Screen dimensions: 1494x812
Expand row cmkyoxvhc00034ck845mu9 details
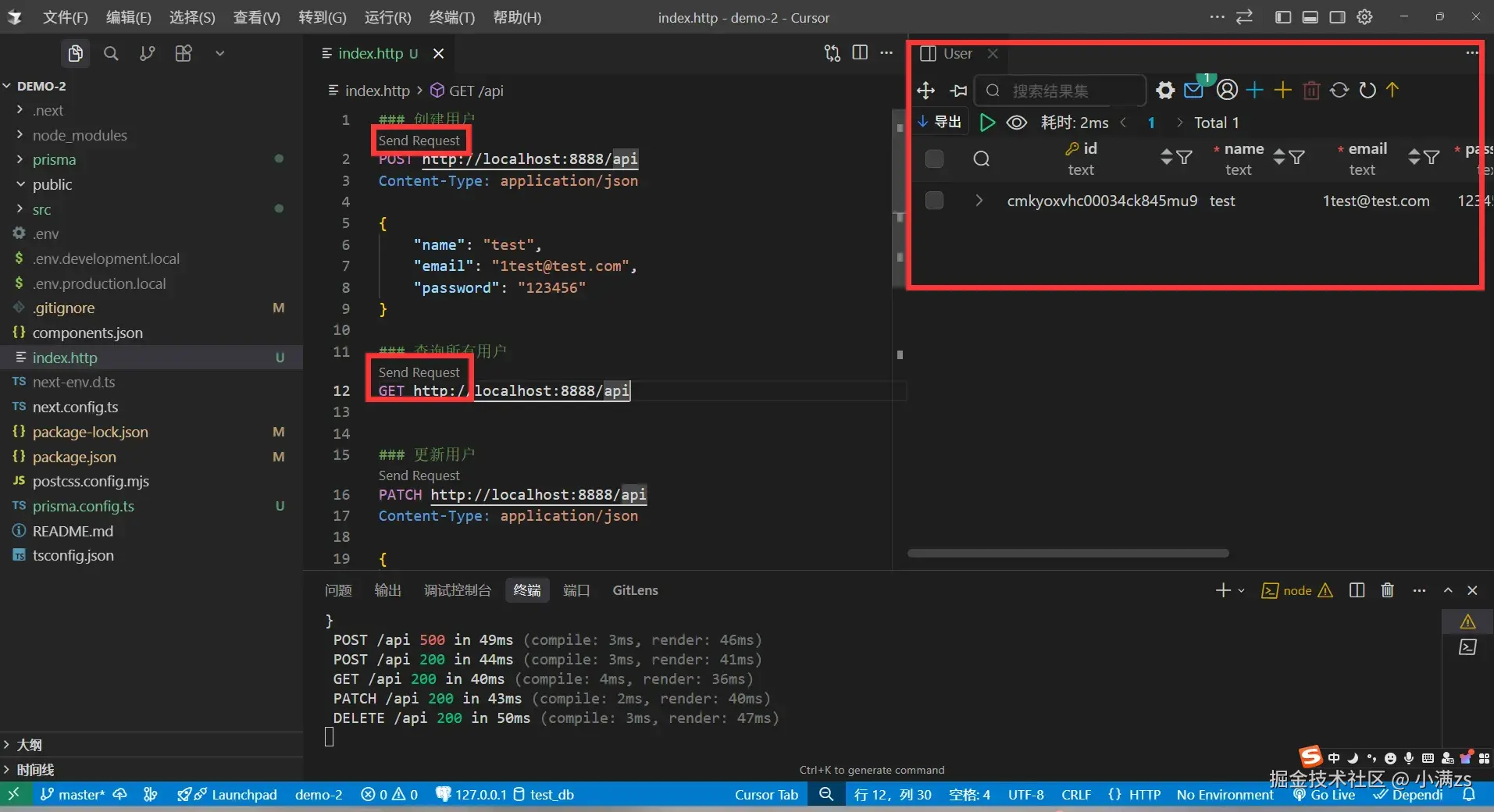[979, 201]
